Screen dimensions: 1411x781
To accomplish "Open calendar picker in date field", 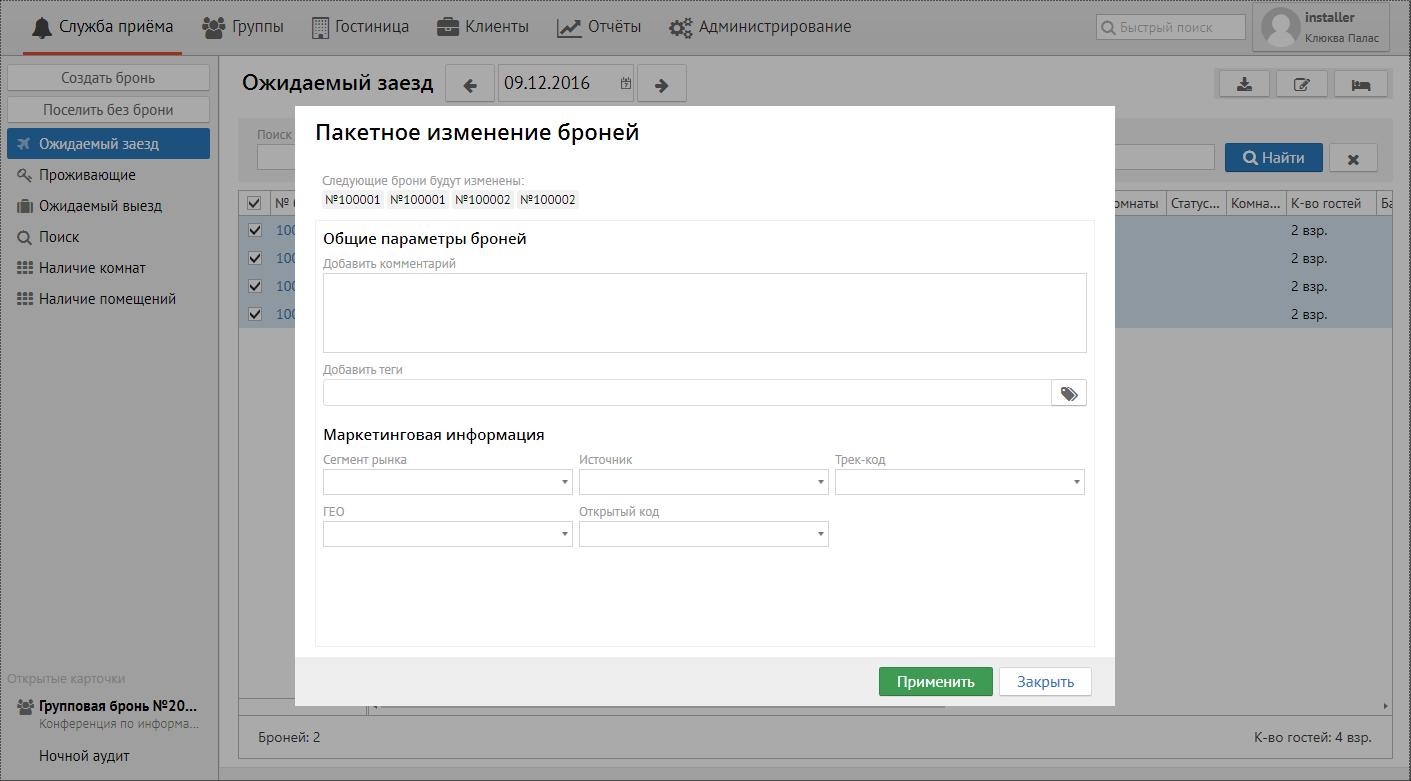I will pos(626,84).
